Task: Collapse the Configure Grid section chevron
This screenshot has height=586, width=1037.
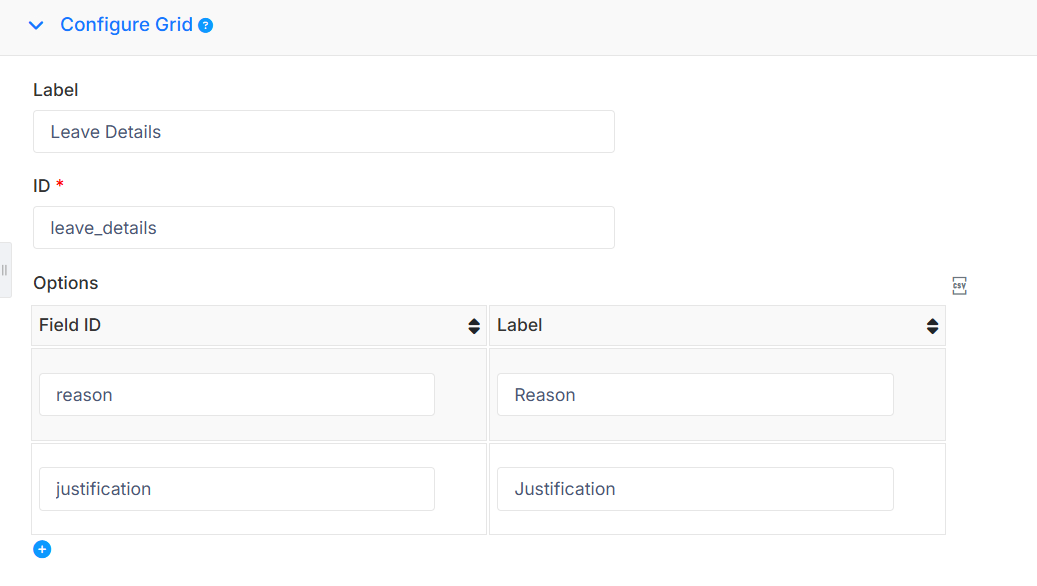Action: [x=36, y=25]
